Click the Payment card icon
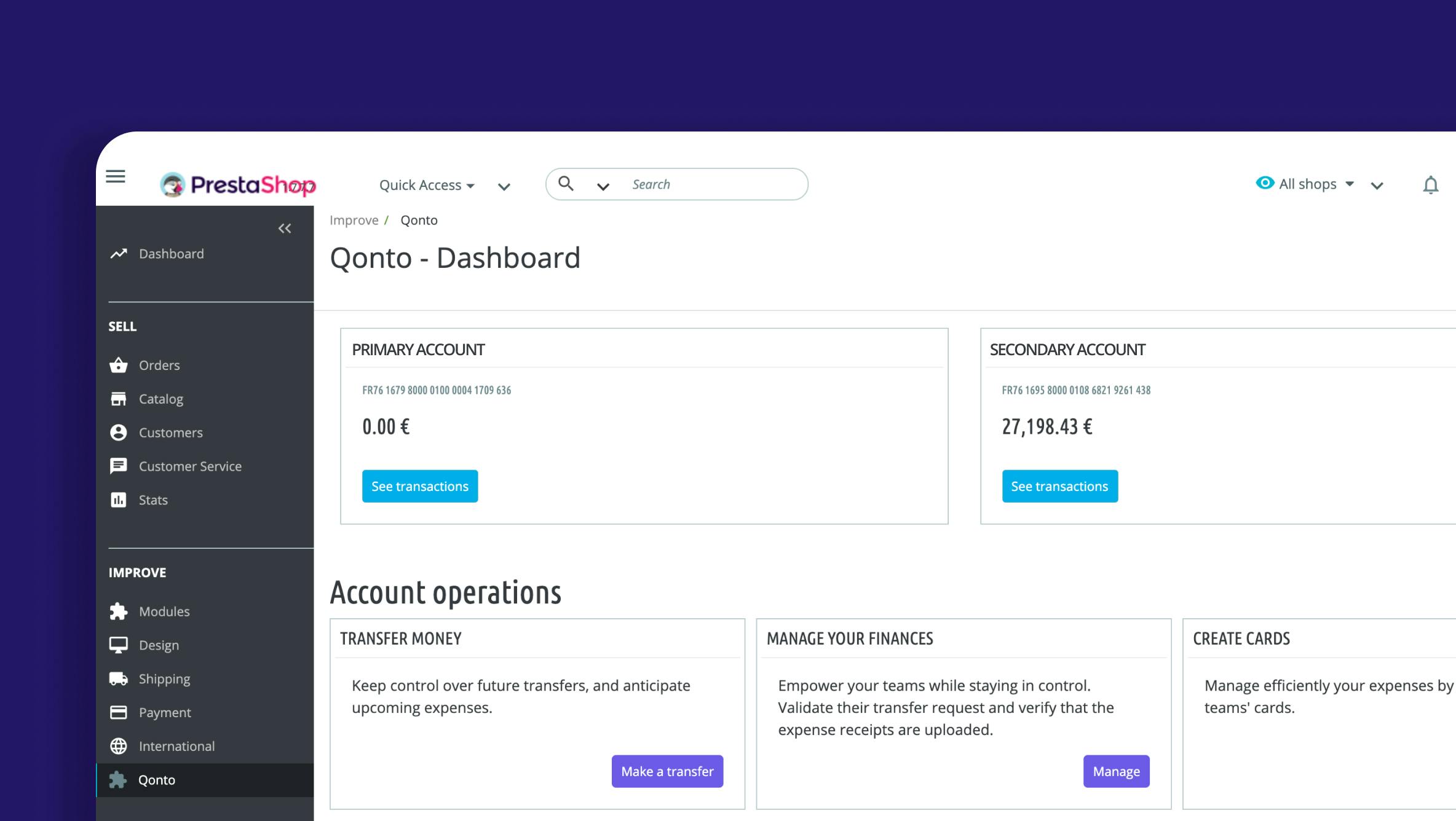1456x821 pixels. pyautogui.click(x=119, y=712)
